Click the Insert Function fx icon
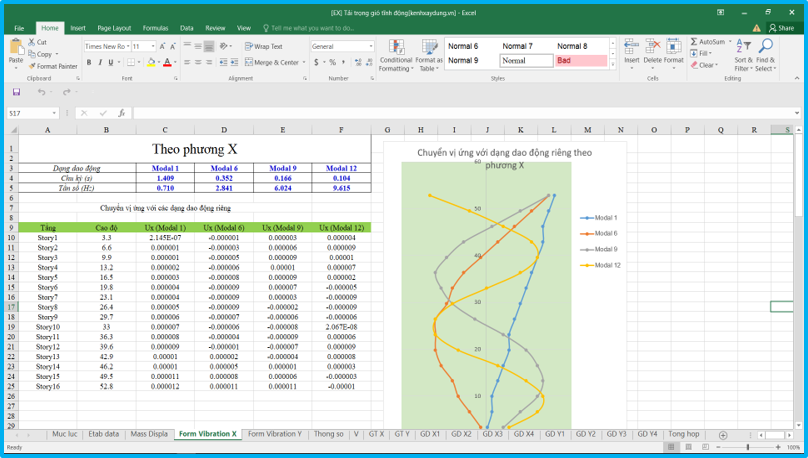 point(121,113)
